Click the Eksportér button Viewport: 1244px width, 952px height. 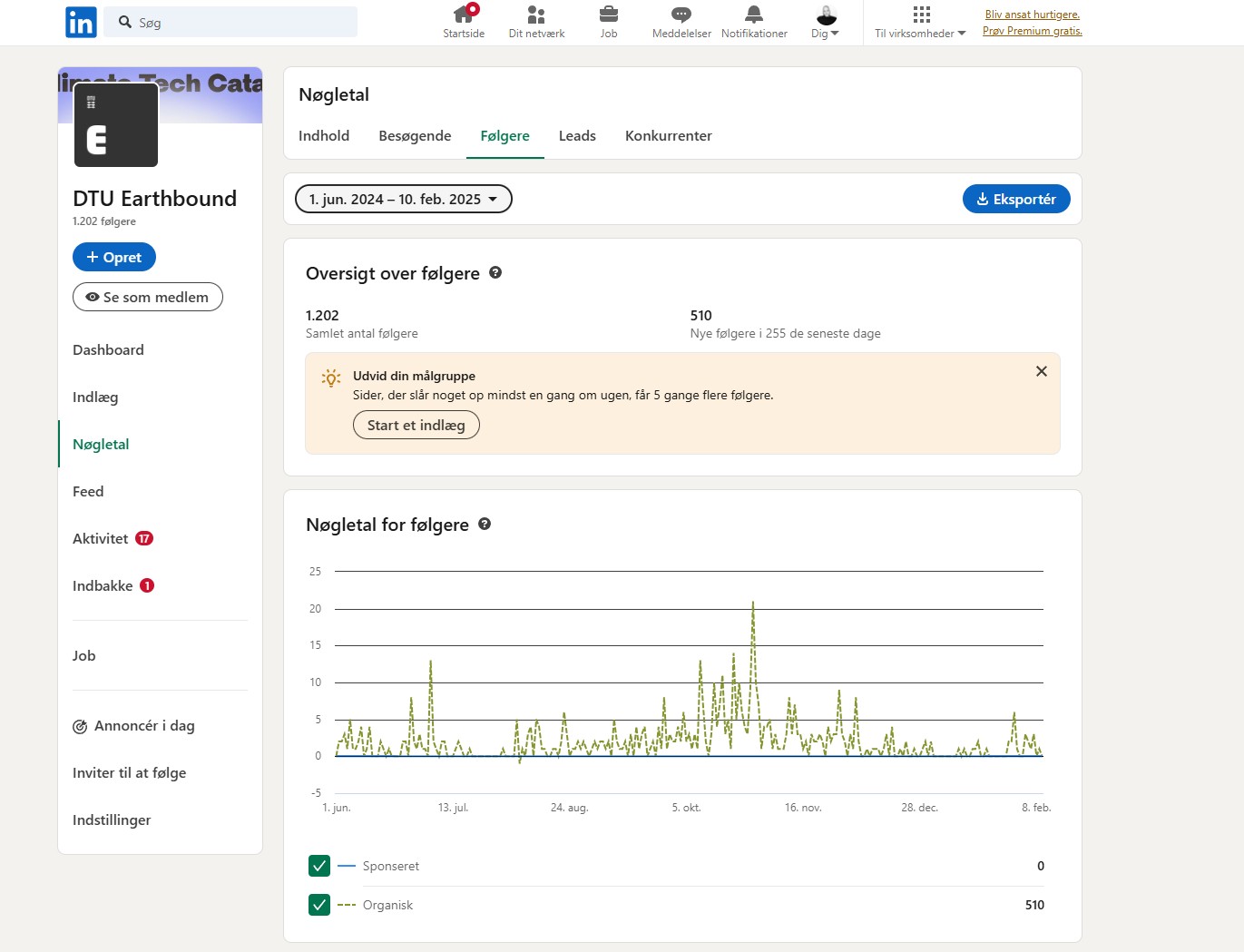[x=1016, y=199]
